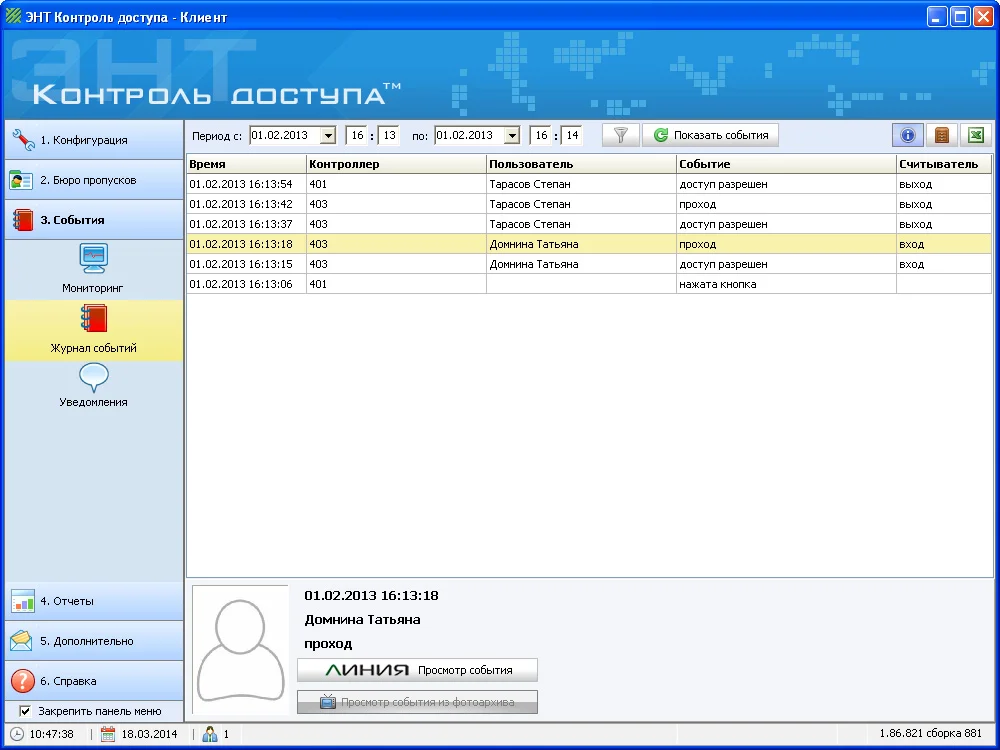
Task: Expand the start date dropdown
Action: (327, 136)
